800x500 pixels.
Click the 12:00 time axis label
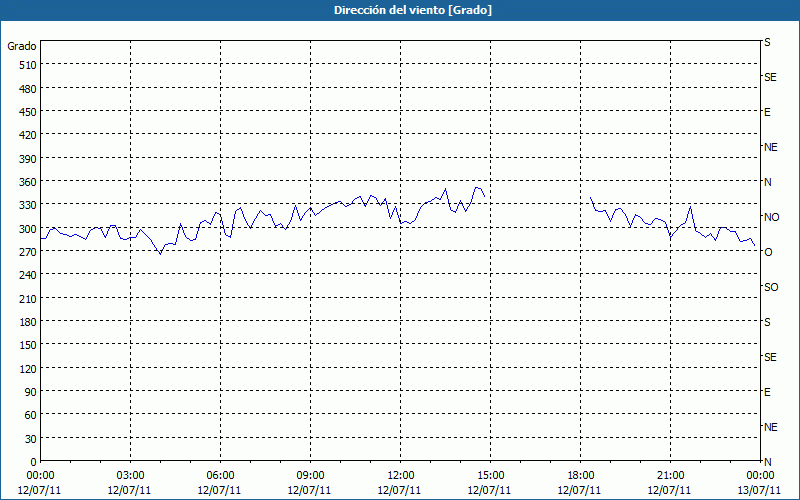401,476
